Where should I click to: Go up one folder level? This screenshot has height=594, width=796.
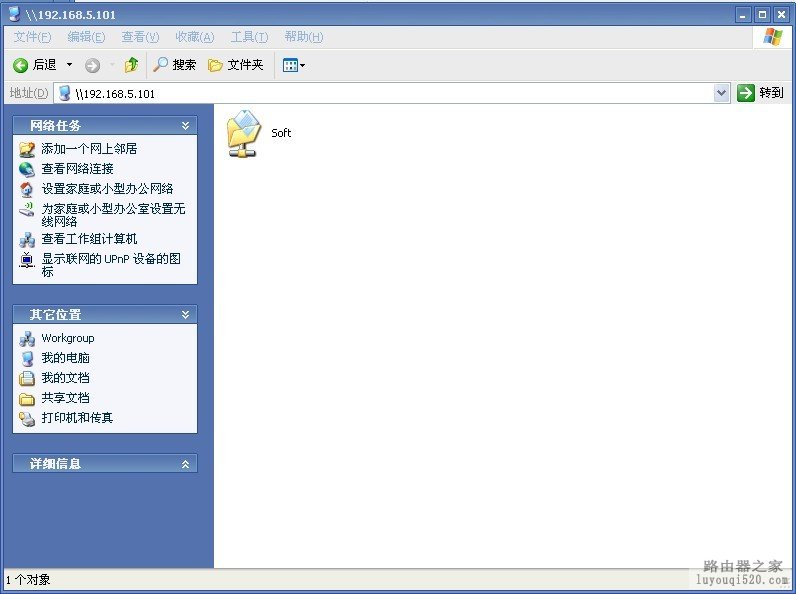pos(131,64)
